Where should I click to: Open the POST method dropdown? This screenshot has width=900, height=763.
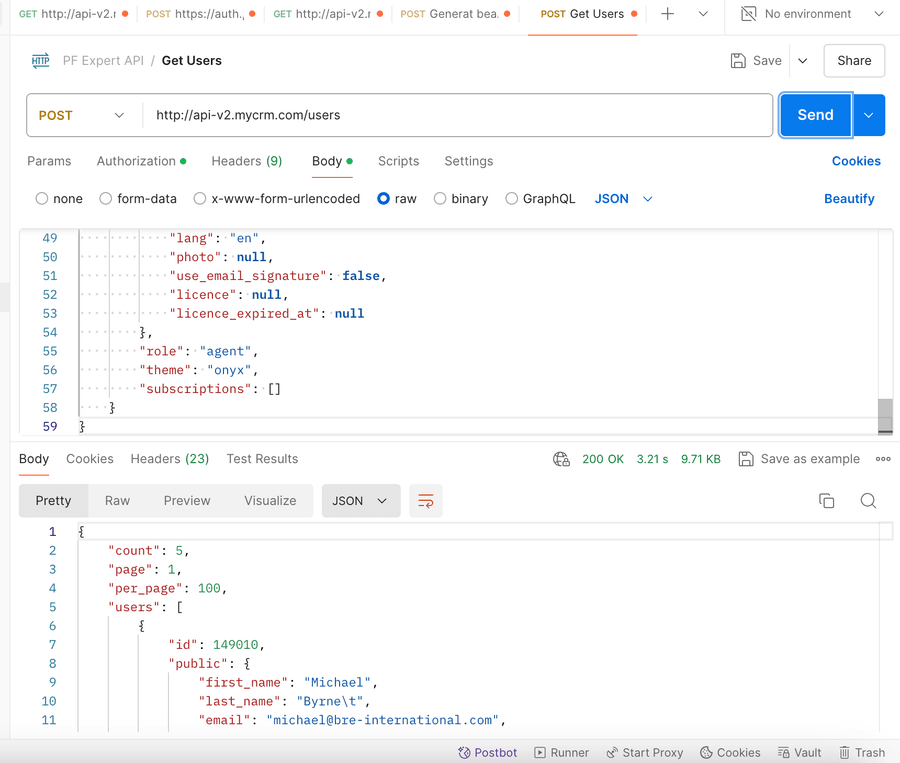click(82, 115)
